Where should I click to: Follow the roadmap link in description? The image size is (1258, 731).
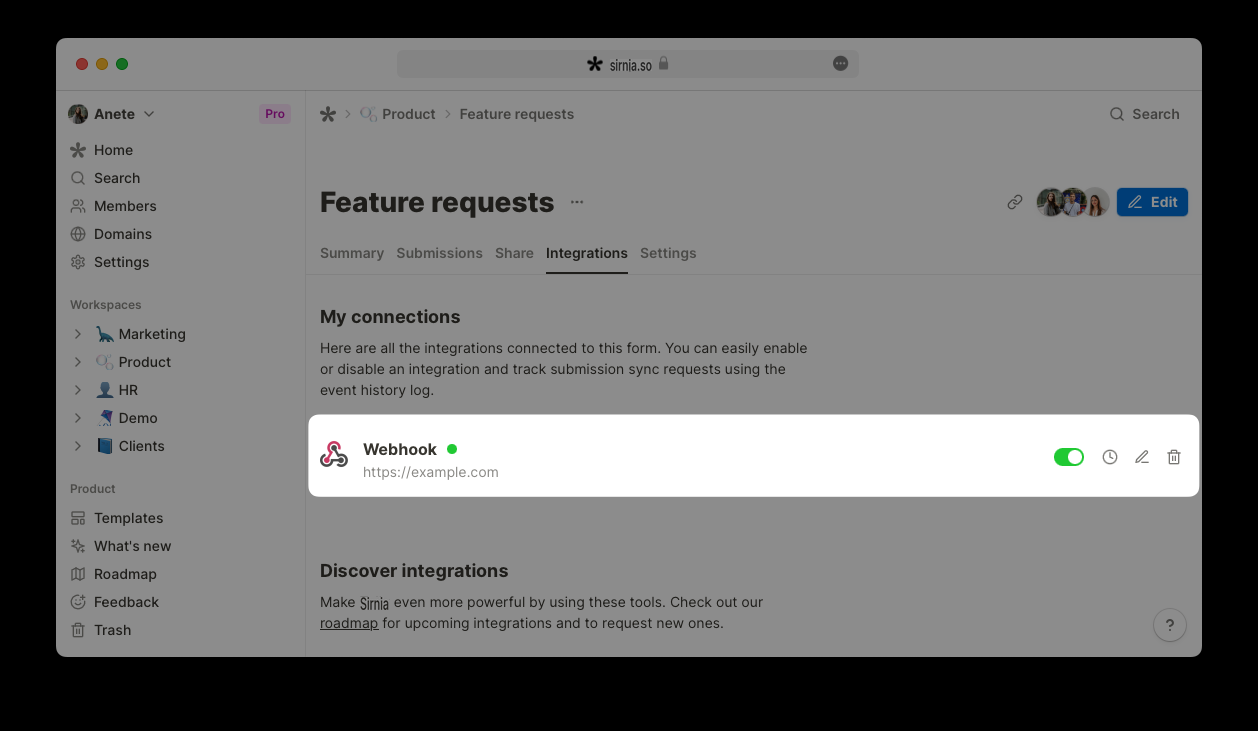(349, 623)
